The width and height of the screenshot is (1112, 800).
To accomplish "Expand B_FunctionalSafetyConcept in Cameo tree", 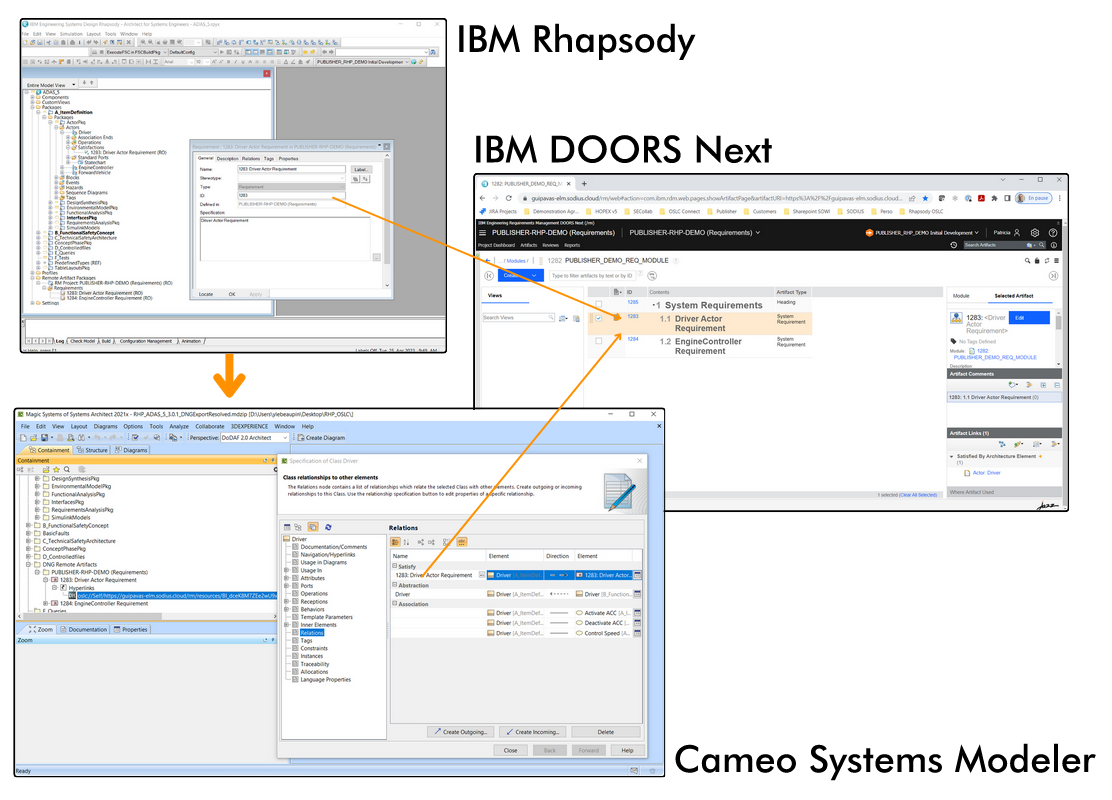I will [28, 526].
